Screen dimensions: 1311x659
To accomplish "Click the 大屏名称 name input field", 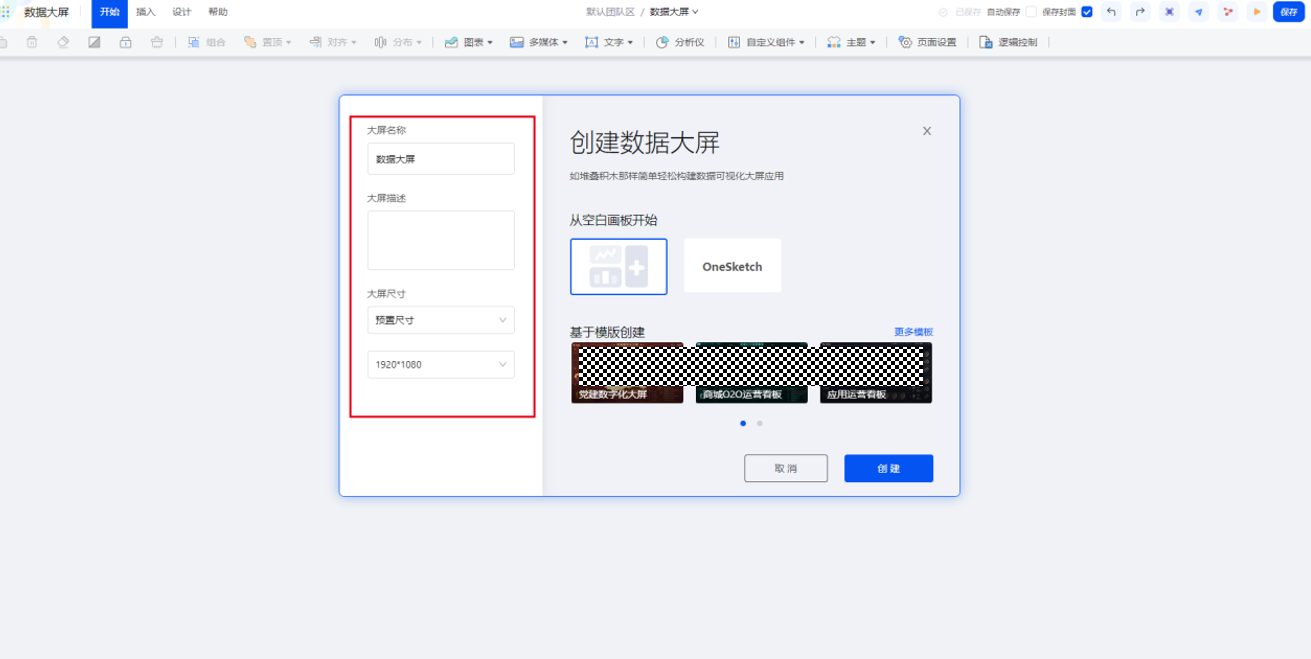I will pos(441,159).
